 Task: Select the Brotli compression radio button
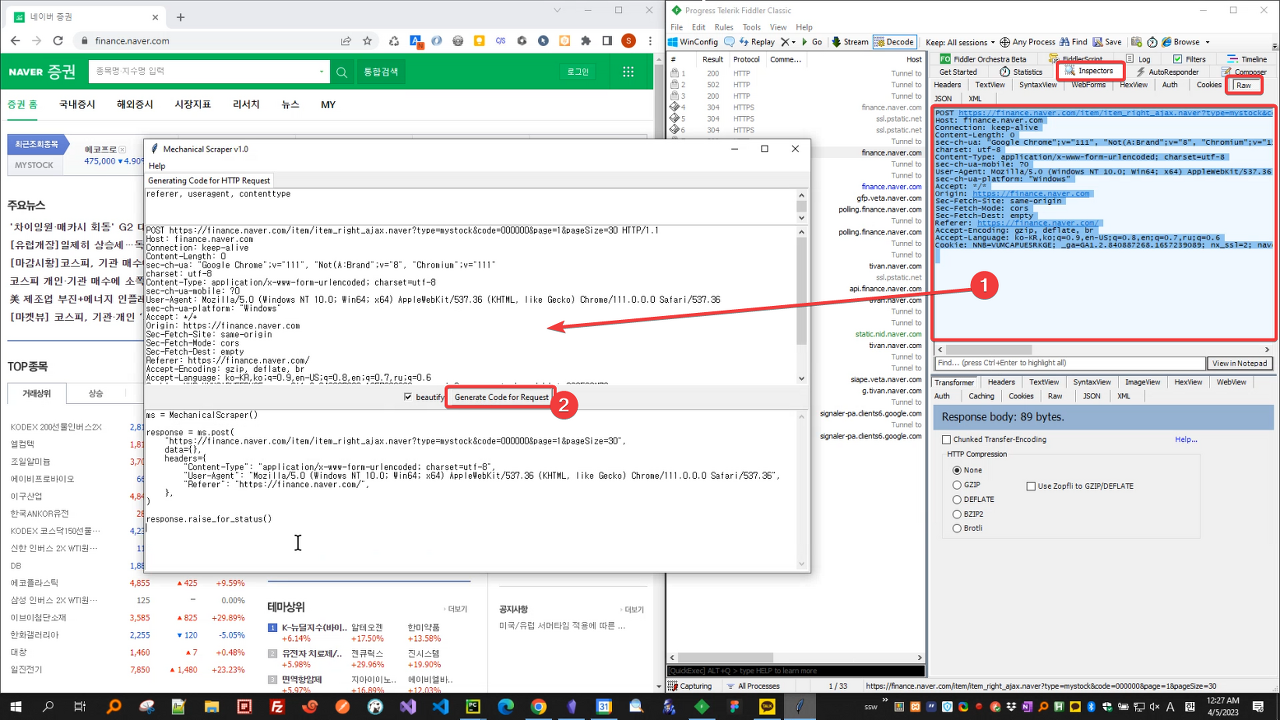point(957,528)
